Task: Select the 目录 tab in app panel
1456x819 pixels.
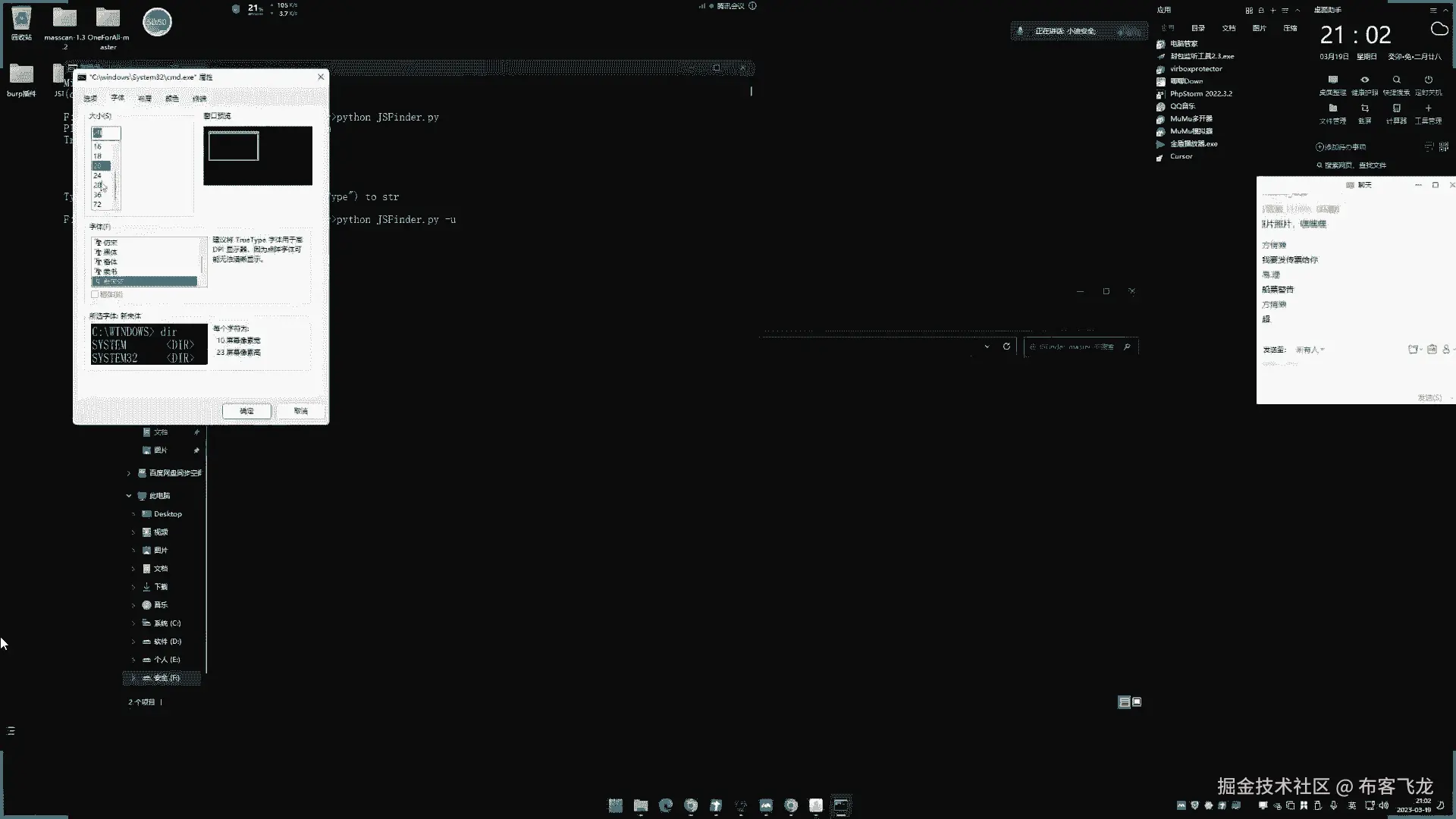Action: click(x=1198, y=28)
